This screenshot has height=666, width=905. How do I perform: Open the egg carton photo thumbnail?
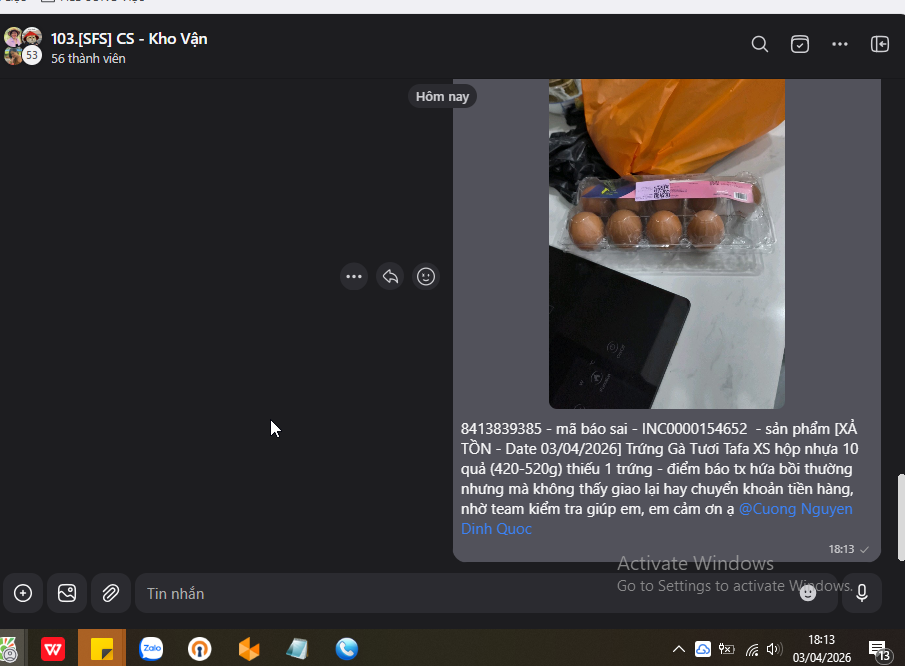pos(667,244)
